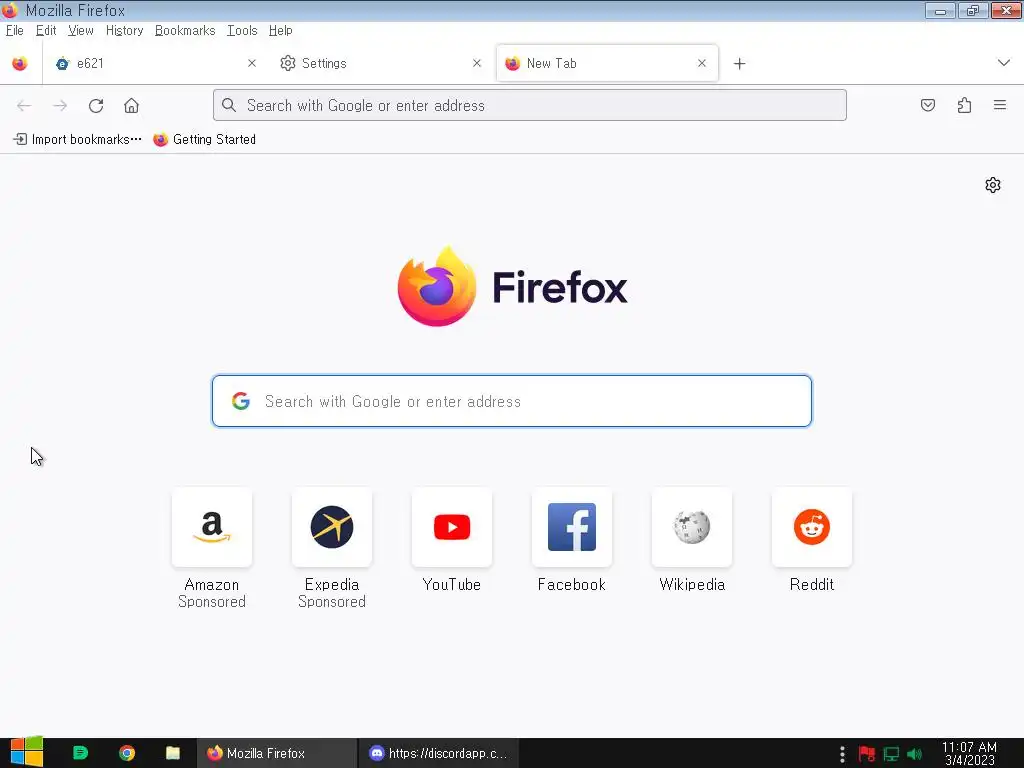Focus the address bar search field

tap(530, 105)
